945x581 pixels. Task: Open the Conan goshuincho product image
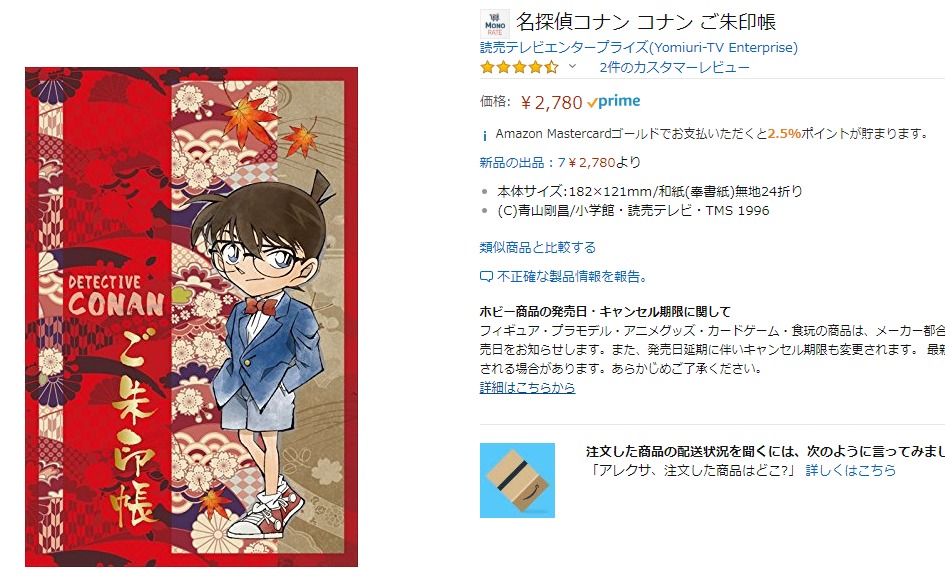click(191, 317)
